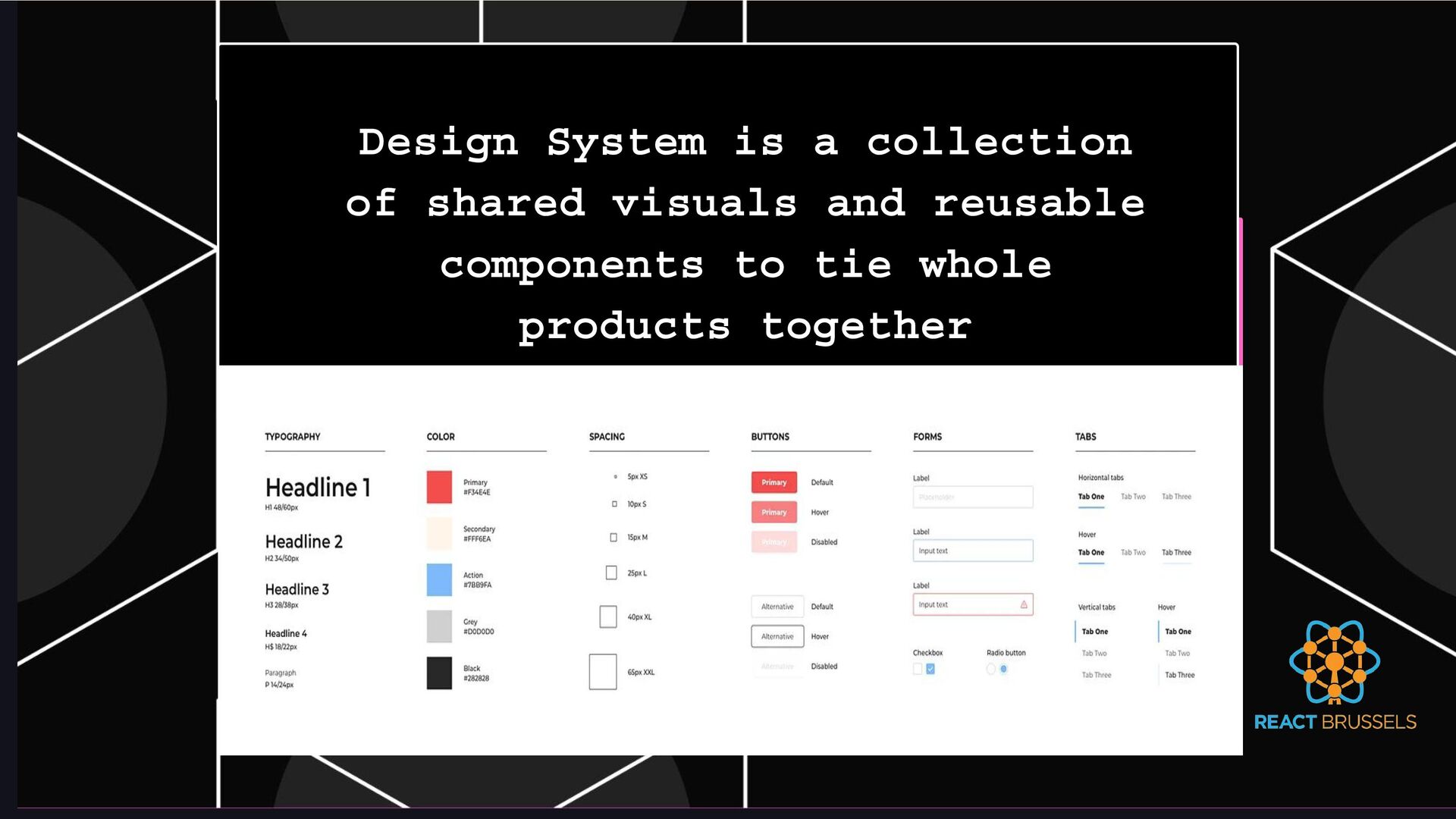Select the empty Radio button sample
The image size is (1456, 819).
[990, 669]
